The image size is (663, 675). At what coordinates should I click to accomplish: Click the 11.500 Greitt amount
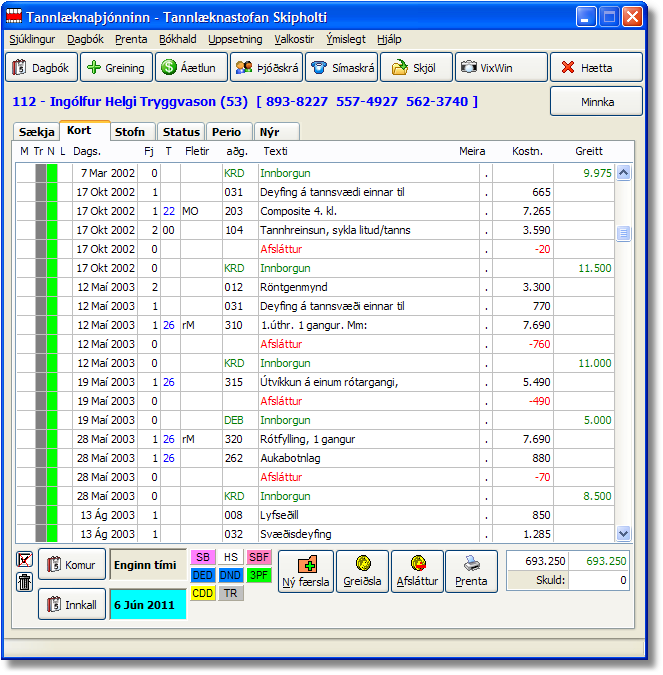pos(595,268)
